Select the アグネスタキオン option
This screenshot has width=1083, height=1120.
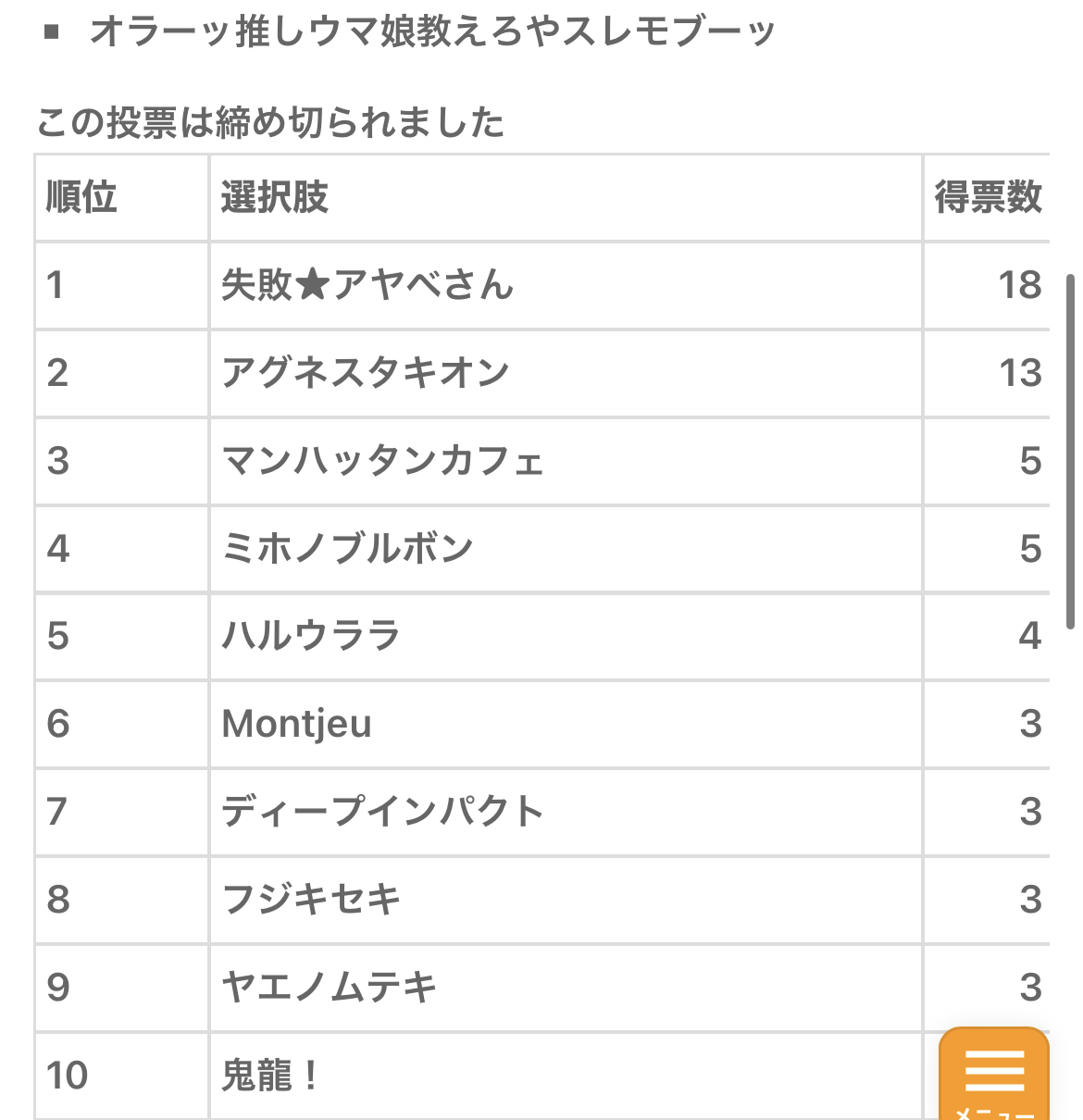point(366,373)
